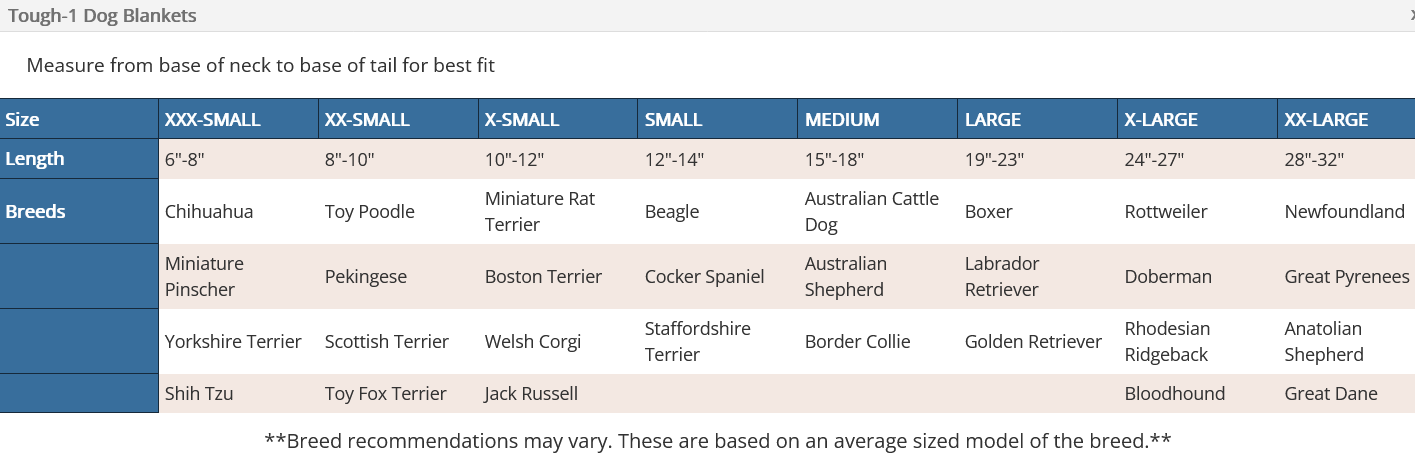Click the Great Dane cell
The width and height of the screenshot is (1415, 464).
(1346, 394)
